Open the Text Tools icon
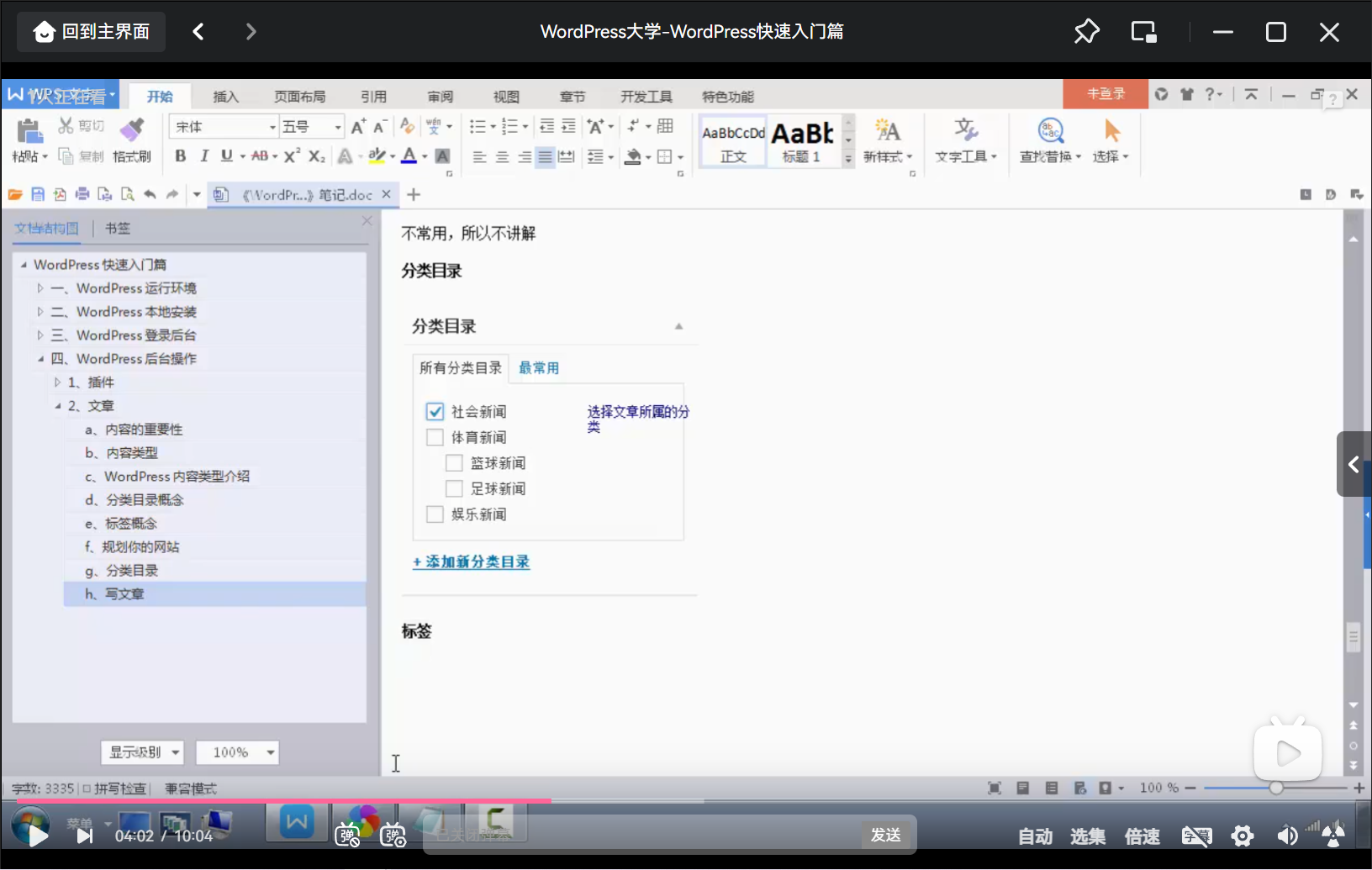 coord(966,129)
